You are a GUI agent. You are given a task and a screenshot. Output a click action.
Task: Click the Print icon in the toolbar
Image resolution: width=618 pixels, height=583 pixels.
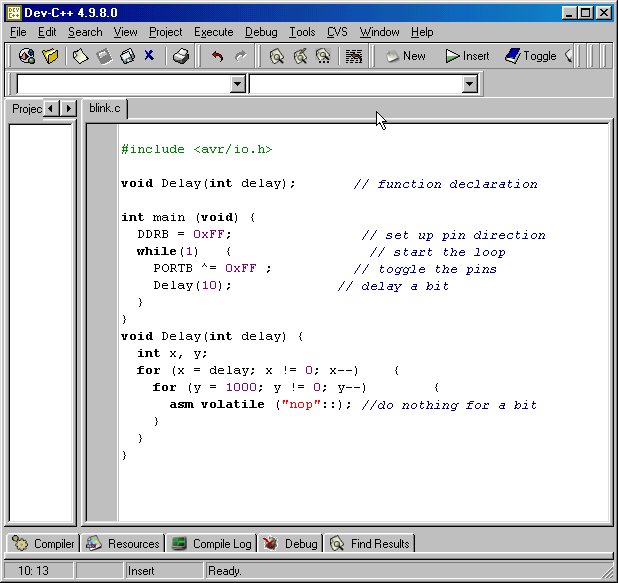(x=181, y=56)
